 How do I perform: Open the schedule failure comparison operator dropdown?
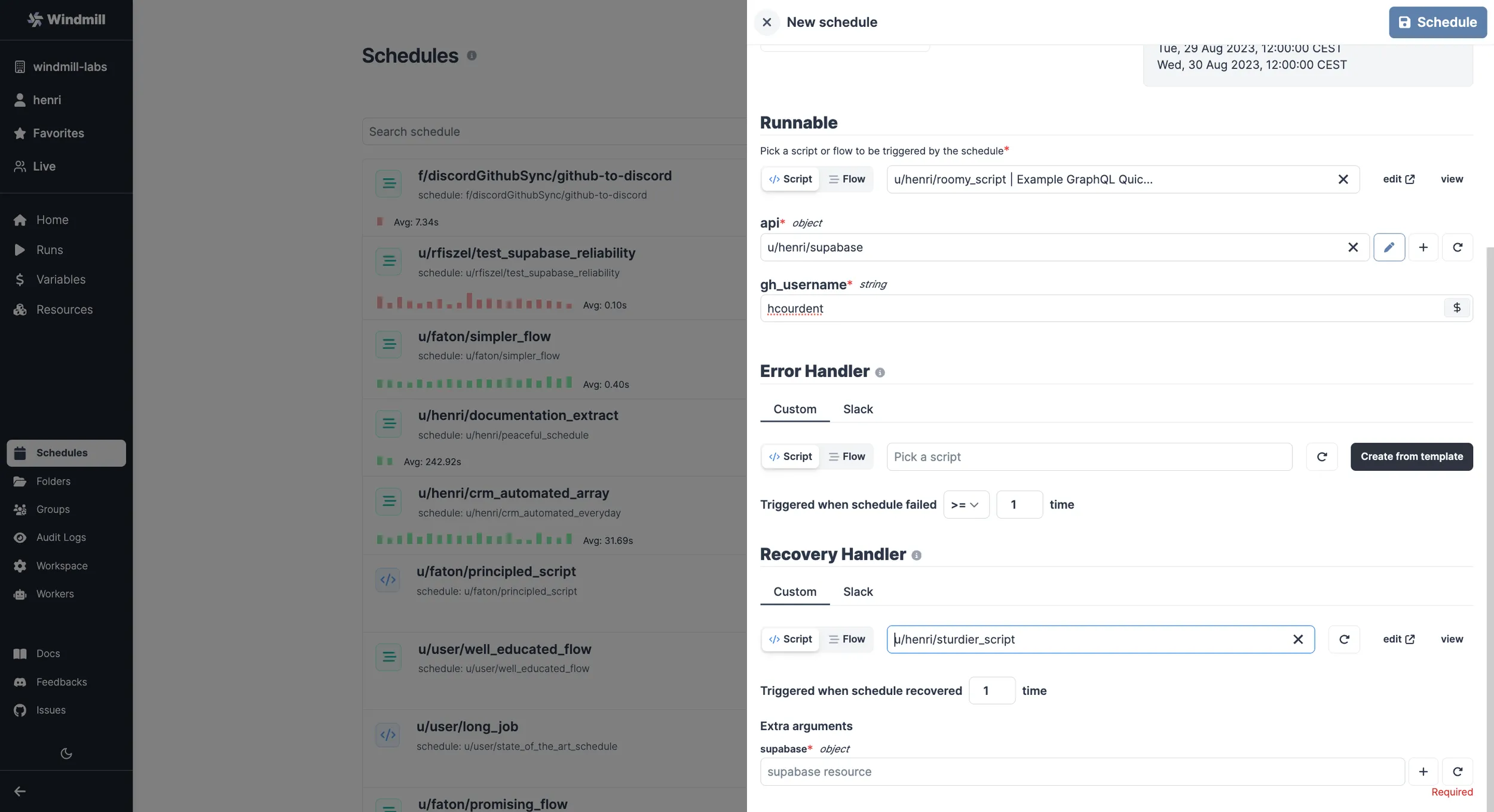click(966, 504)
